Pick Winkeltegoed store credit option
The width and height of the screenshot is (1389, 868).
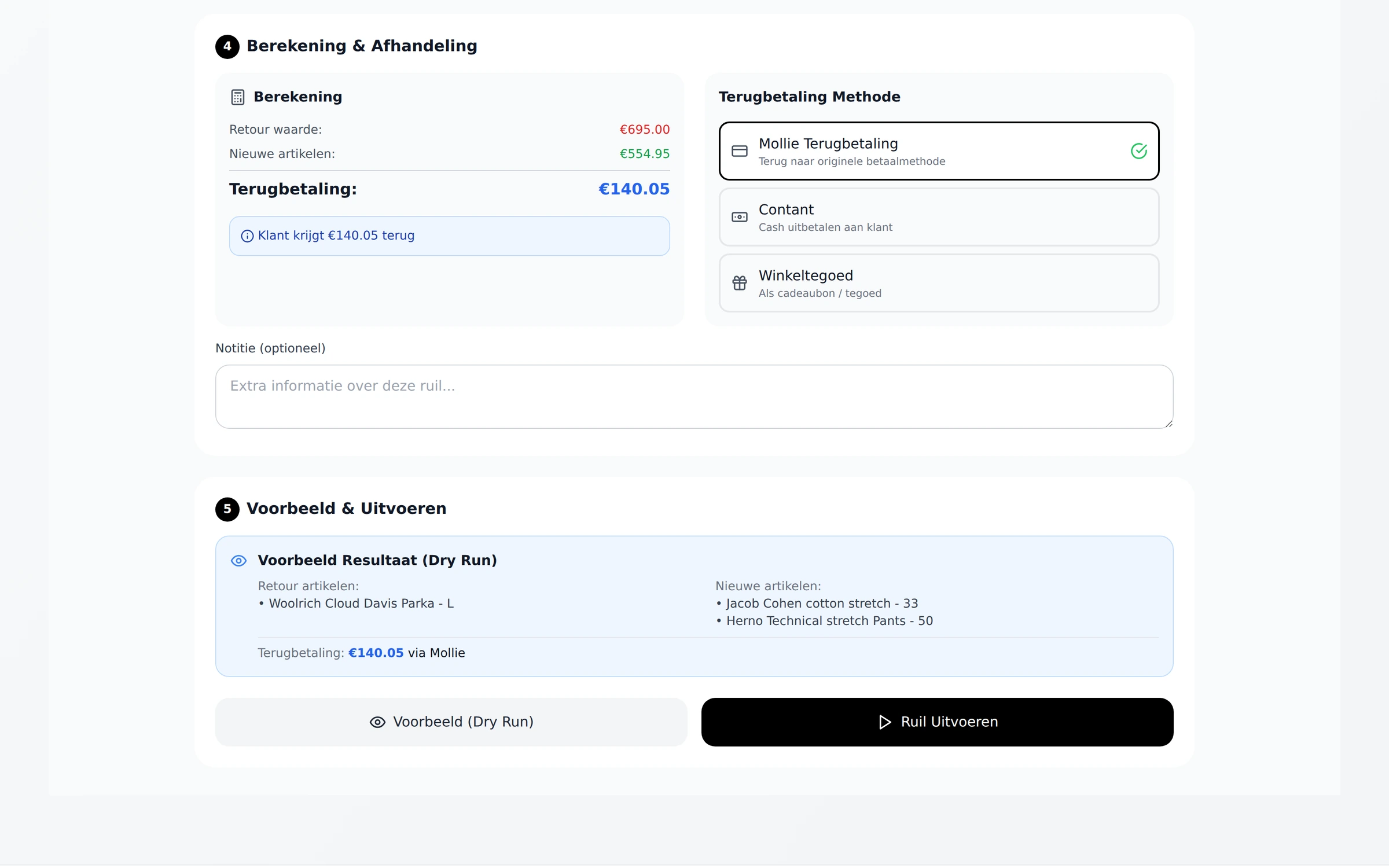click(x=939, y=283)
